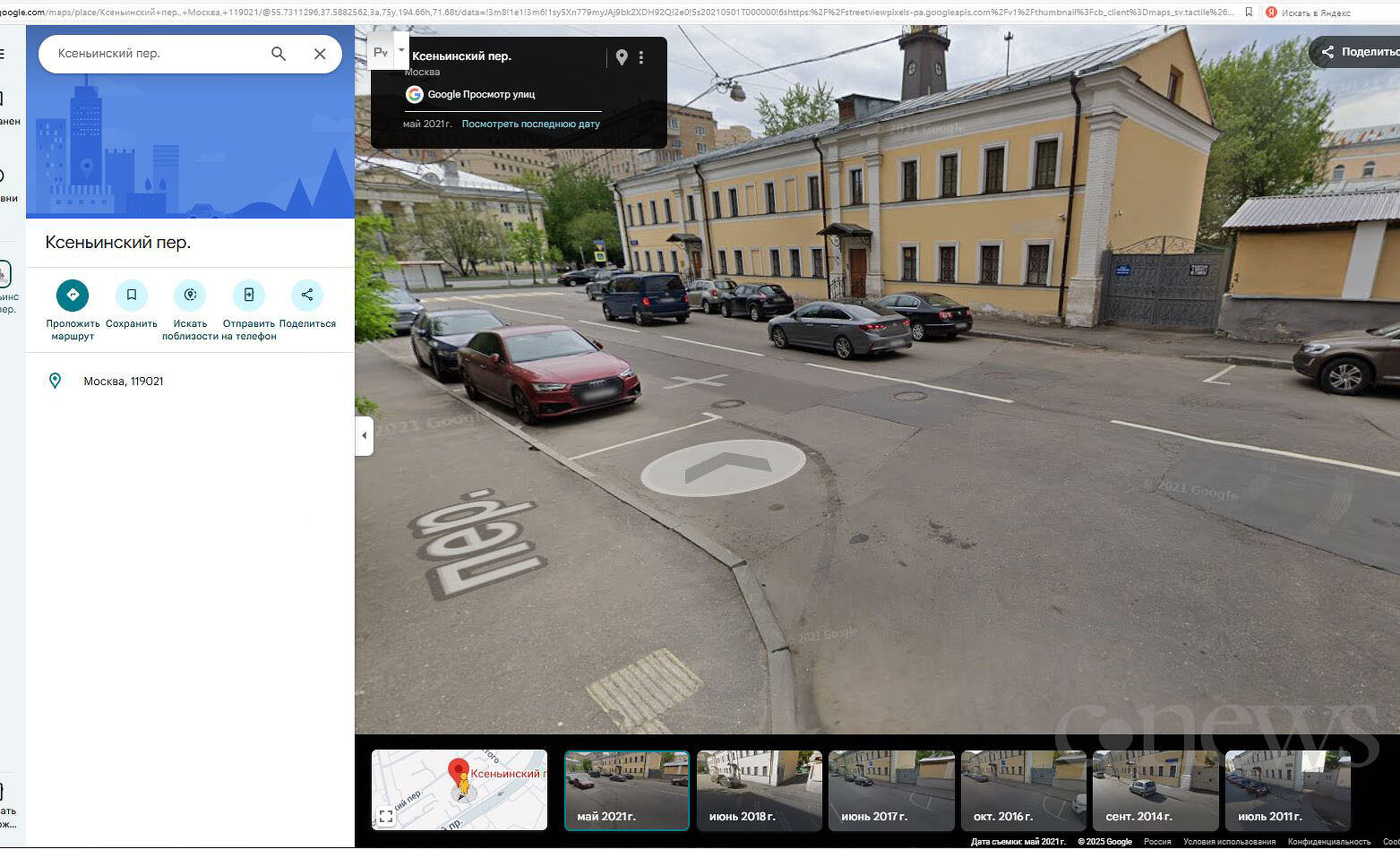1400x849 pixels.
Task: Open Условия использования footer link
Action: [1229, 842]
